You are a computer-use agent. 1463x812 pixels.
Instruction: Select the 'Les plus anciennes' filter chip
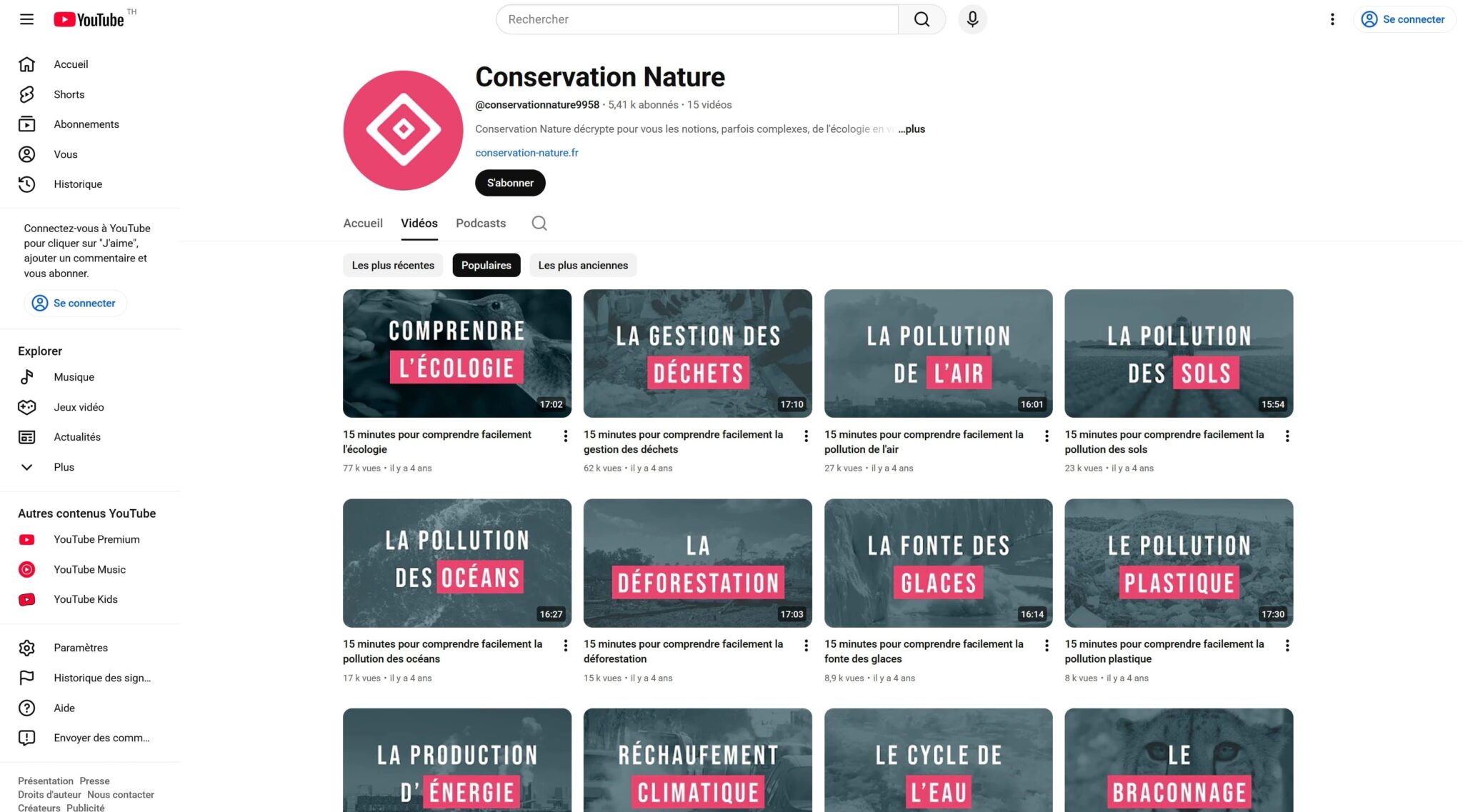click(x=583, y=265)
